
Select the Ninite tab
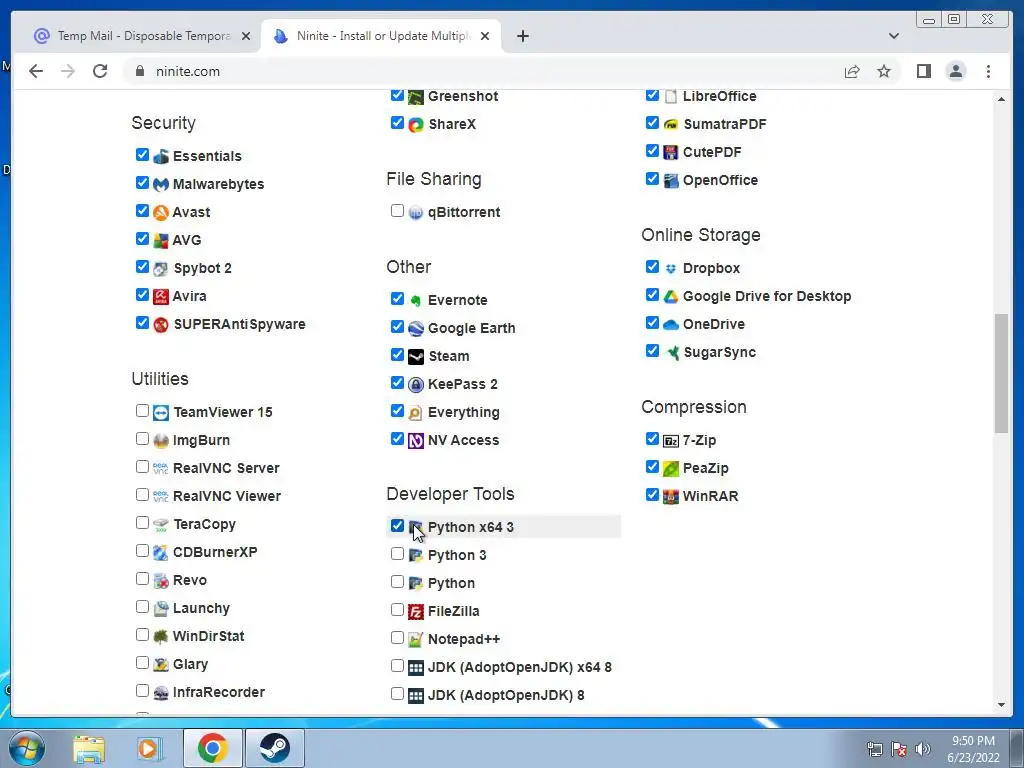pos(383,36)
